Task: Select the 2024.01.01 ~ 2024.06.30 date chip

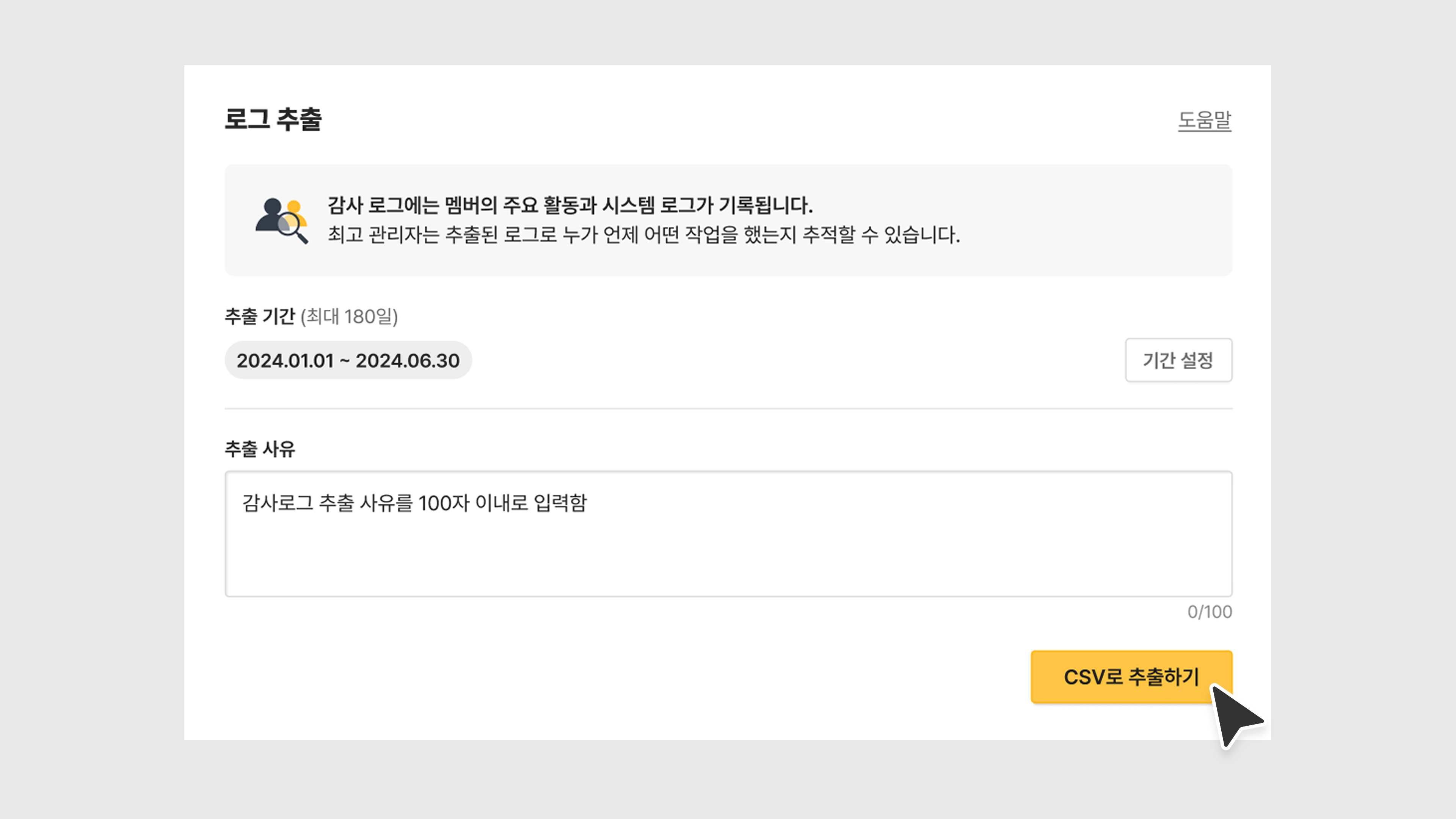Action: (x=348, y=360)
